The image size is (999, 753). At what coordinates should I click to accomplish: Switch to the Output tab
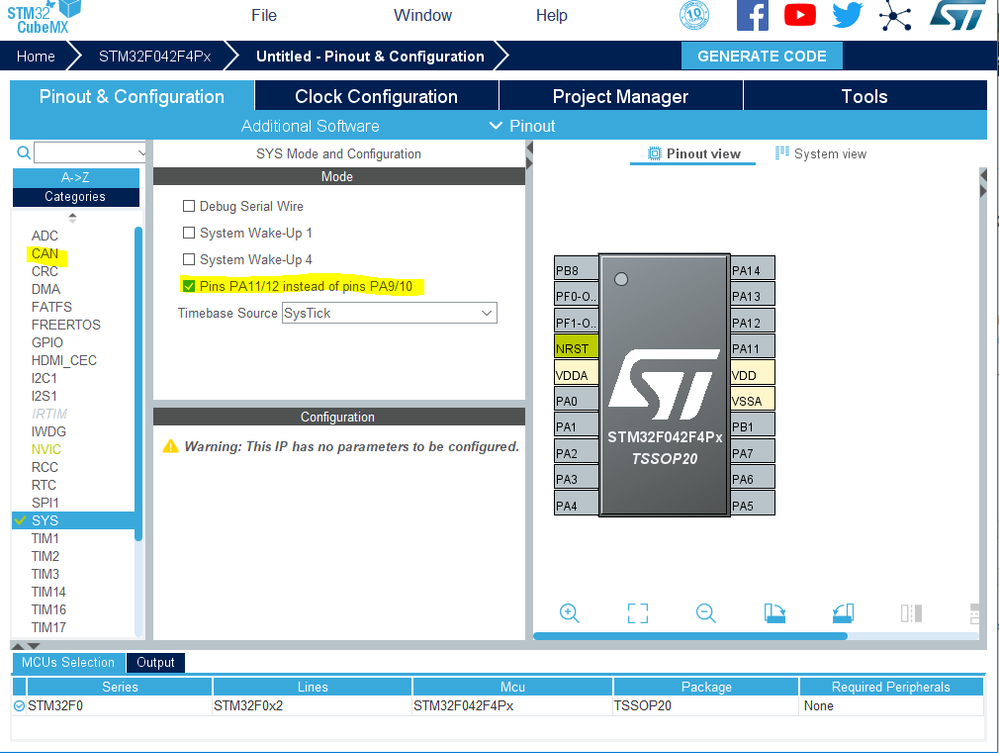[155, 663]
